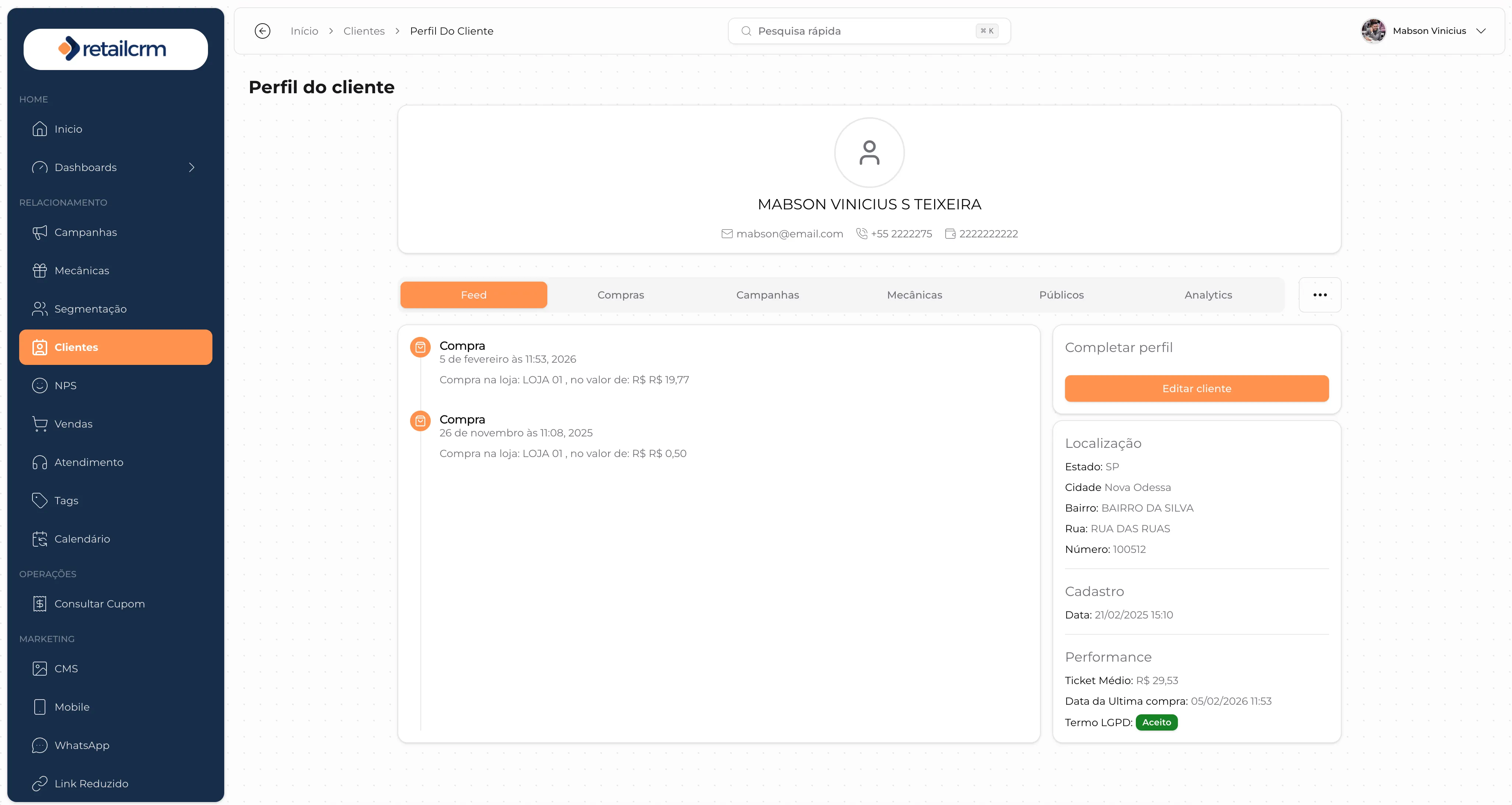Select the Feed tab

(x=474, y=295)
